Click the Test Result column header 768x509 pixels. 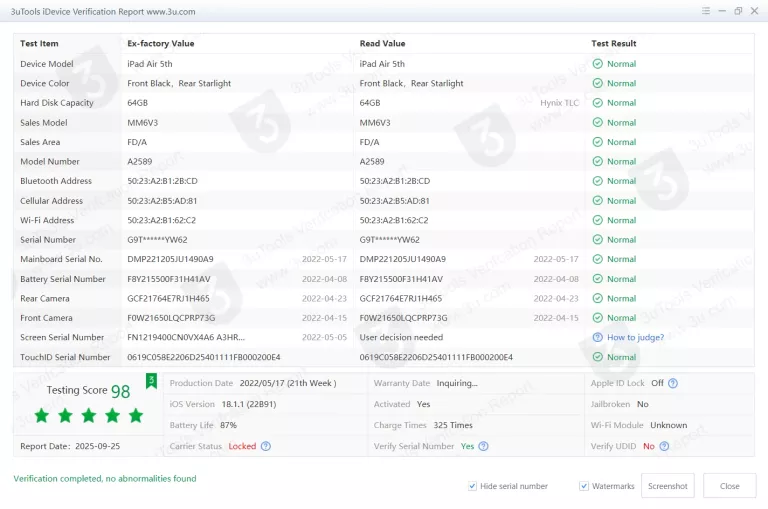pos(613,43)
